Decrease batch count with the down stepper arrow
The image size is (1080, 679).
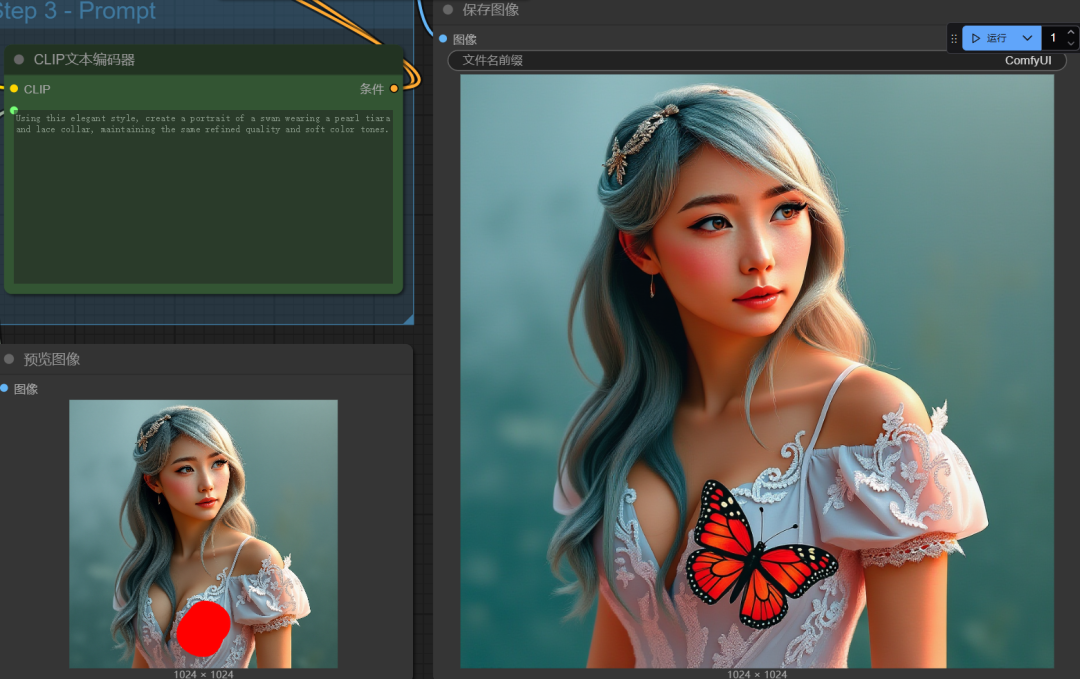[x=1071, y=44]
